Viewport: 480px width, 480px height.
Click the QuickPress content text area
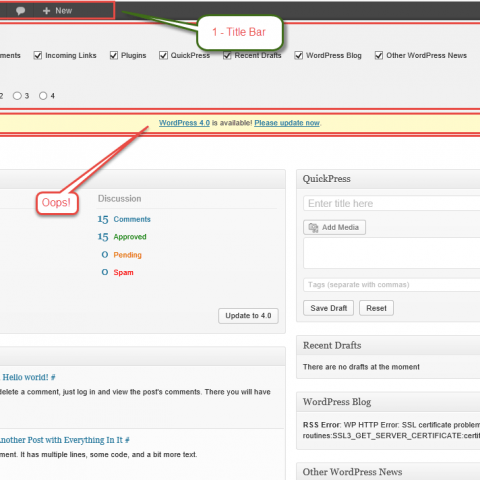392,253
